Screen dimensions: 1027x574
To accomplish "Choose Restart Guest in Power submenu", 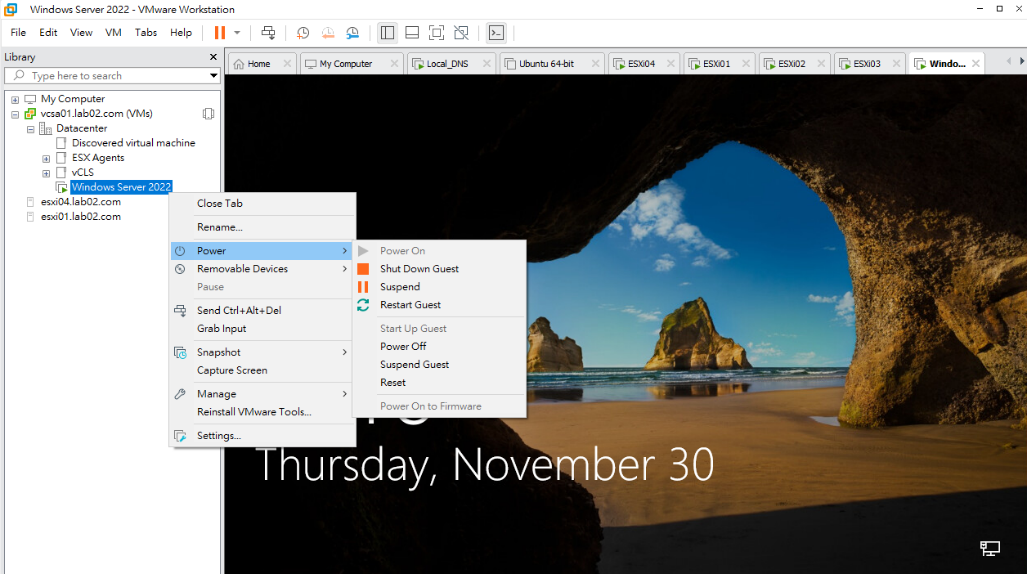I will click(439, 305).
